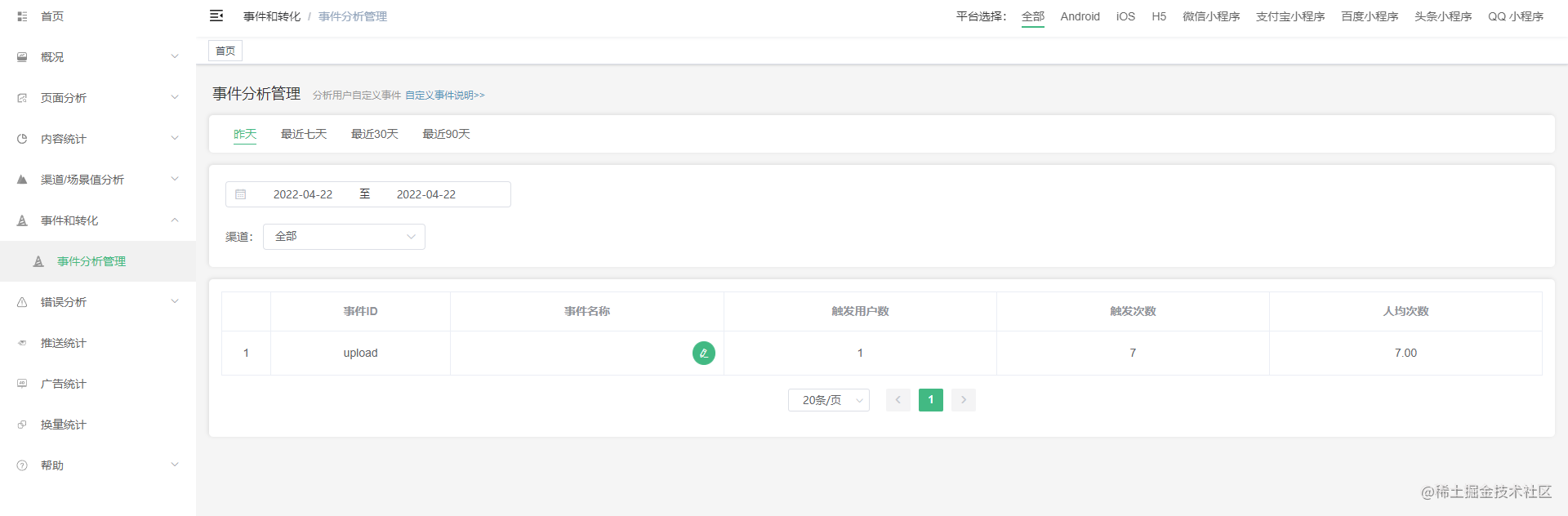Select the 最近30天 tab

[375, 134]
